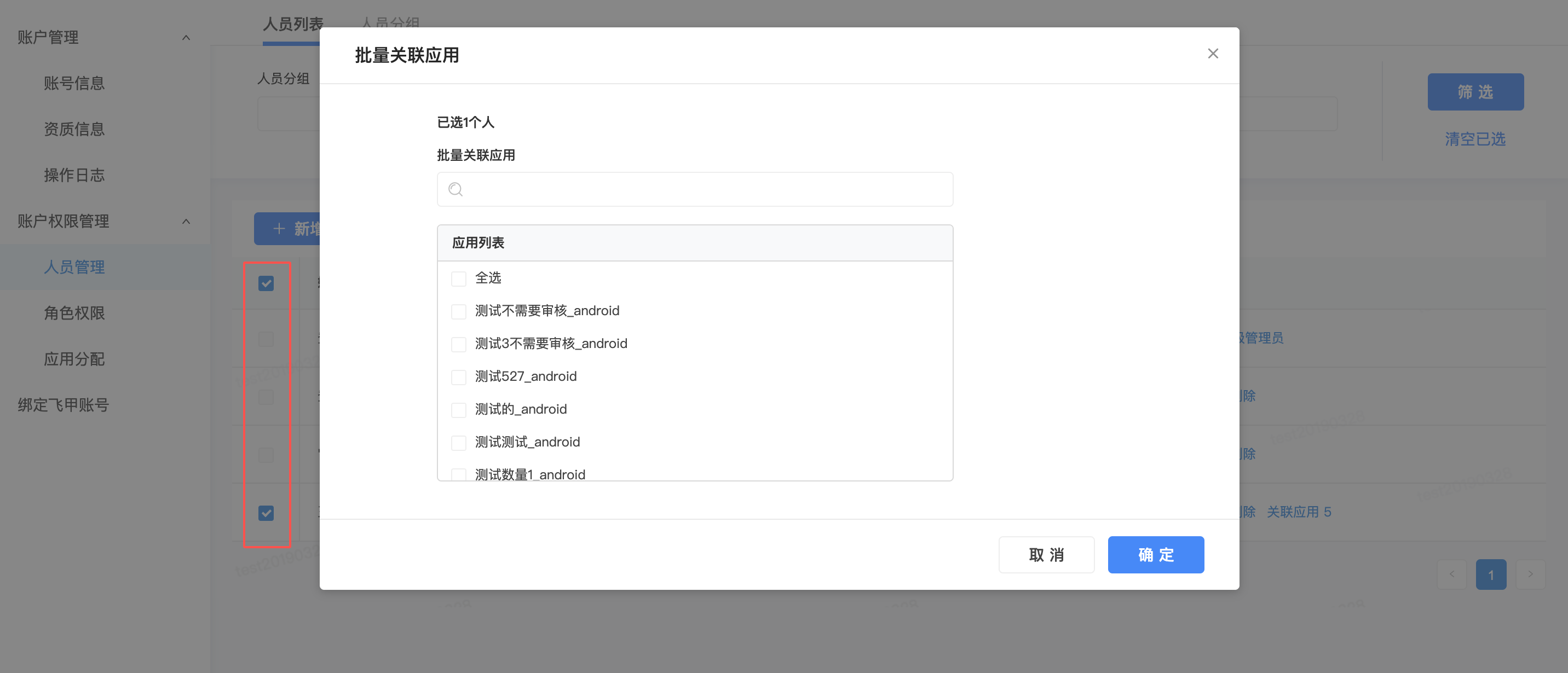The image size is (1568, 673).
Task: Collapse the 账户管理 menu chevron
Action: click(x=186, y=38)
